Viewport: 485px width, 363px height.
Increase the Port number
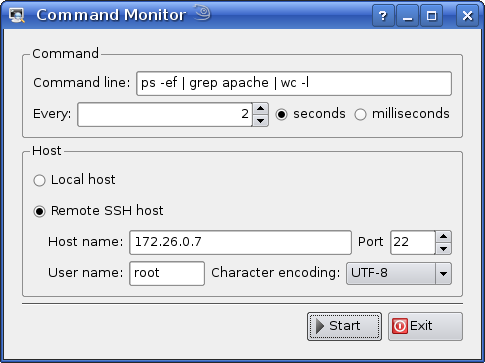443,237
